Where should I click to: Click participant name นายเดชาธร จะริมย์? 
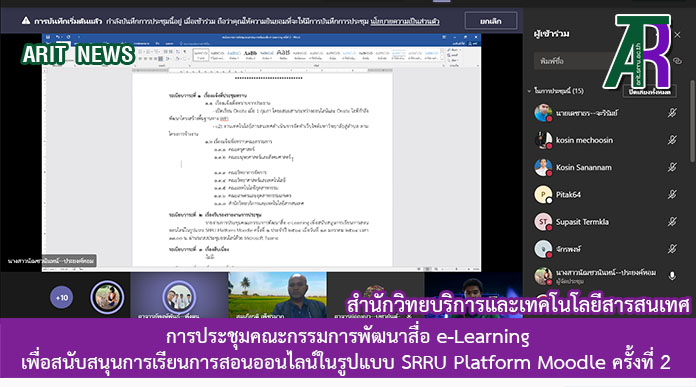coord(586,113)
